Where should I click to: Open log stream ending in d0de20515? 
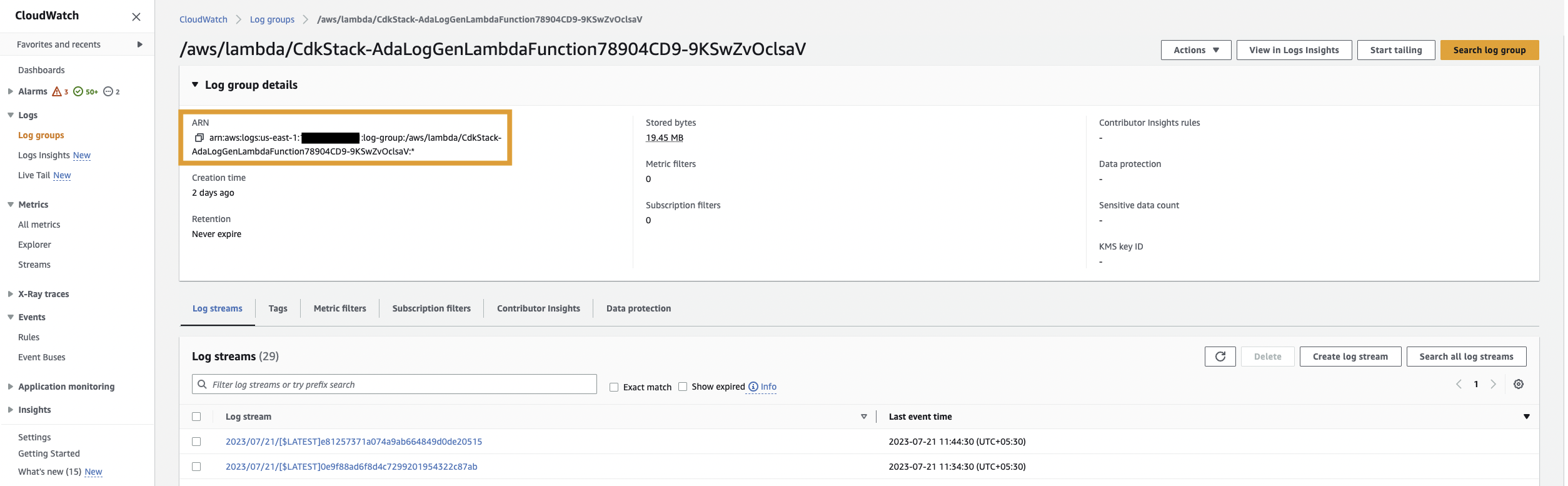[354, 442]
